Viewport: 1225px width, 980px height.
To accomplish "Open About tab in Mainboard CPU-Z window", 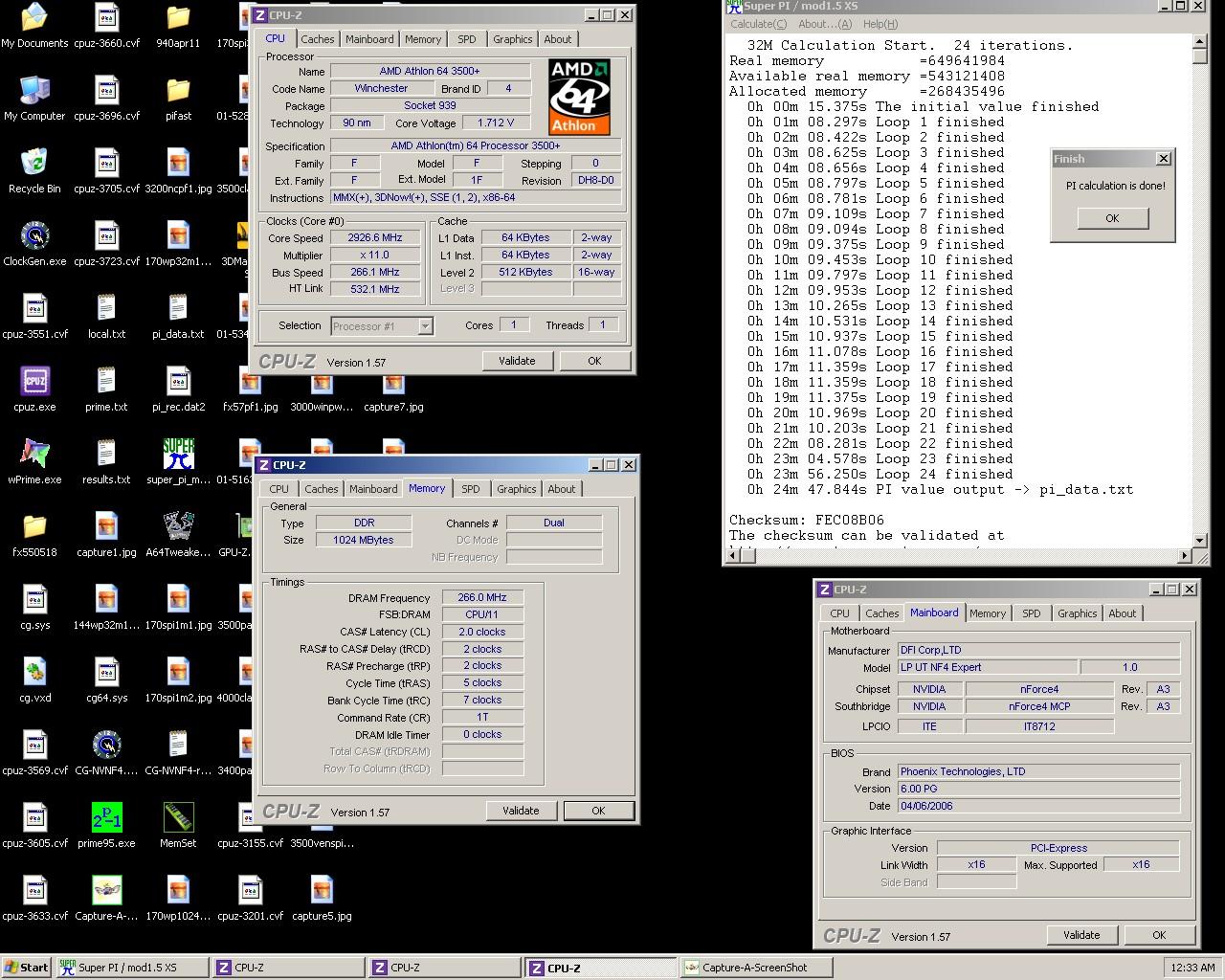I will pyautogui.click(x=1123, y=613).
